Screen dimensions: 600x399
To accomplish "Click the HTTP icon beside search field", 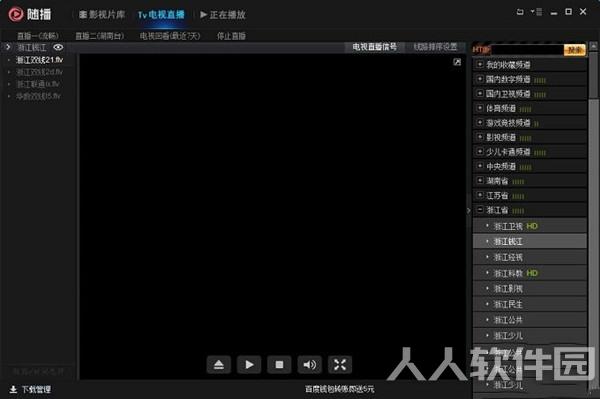I will [x=482, y=50].
